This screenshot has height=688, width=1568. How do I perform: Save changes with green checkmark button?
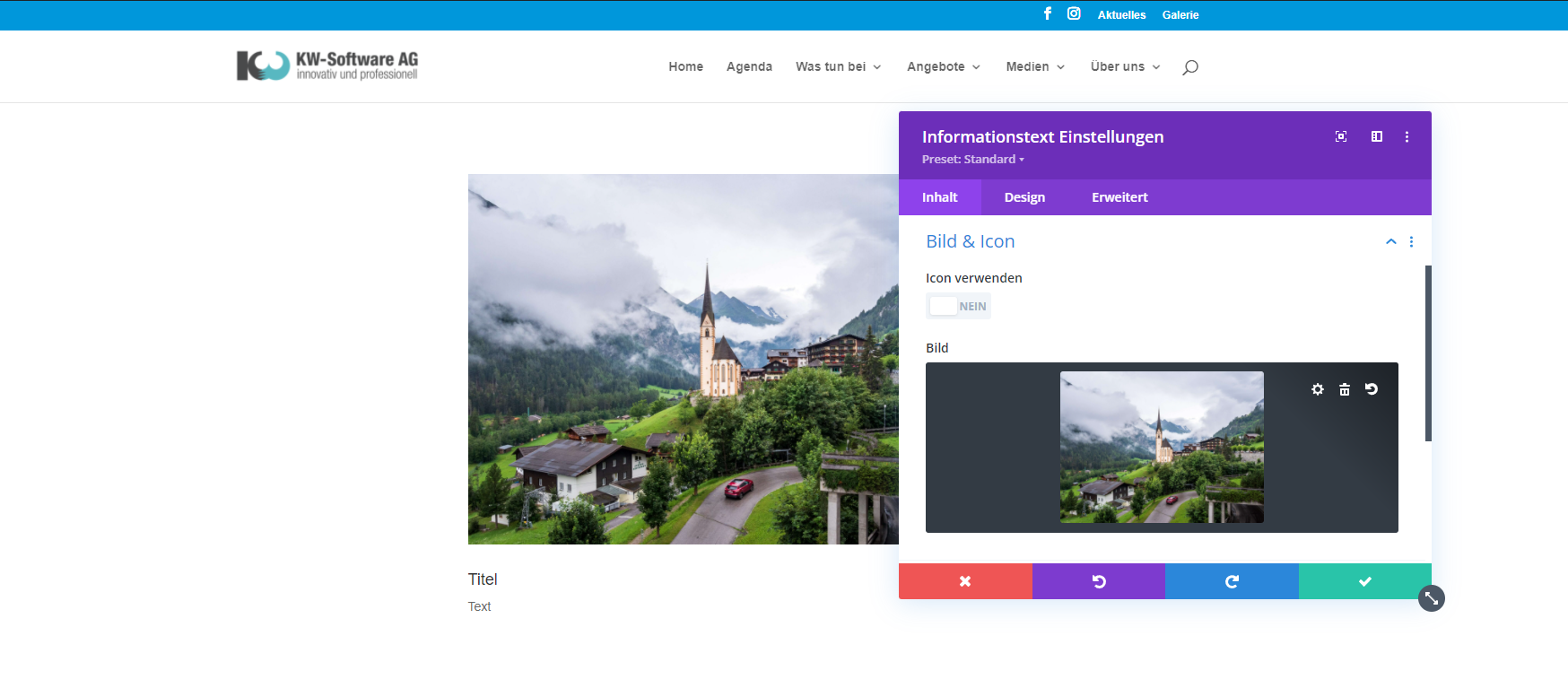[1364, 581]
